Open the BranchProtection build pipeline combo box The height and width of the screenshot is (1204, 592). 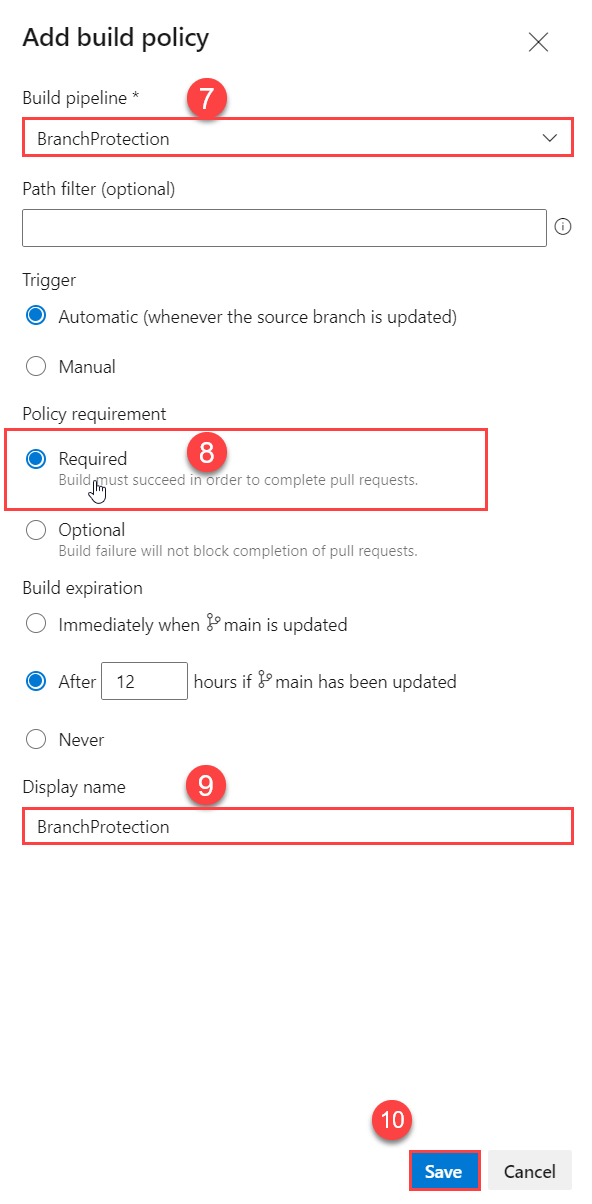click(298, 138)
